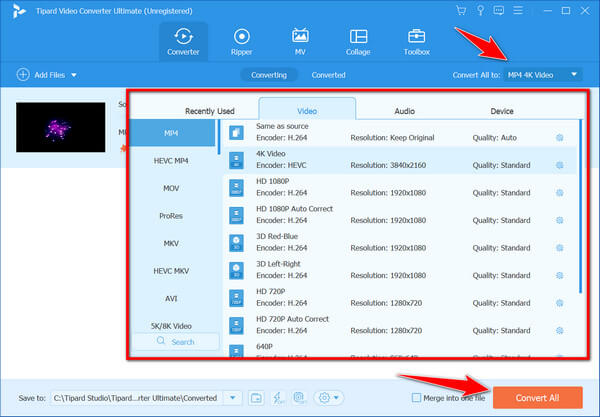Screen dimensions: 600x417
Task: Open settings gear for Same as source
Action: (559, 138)
